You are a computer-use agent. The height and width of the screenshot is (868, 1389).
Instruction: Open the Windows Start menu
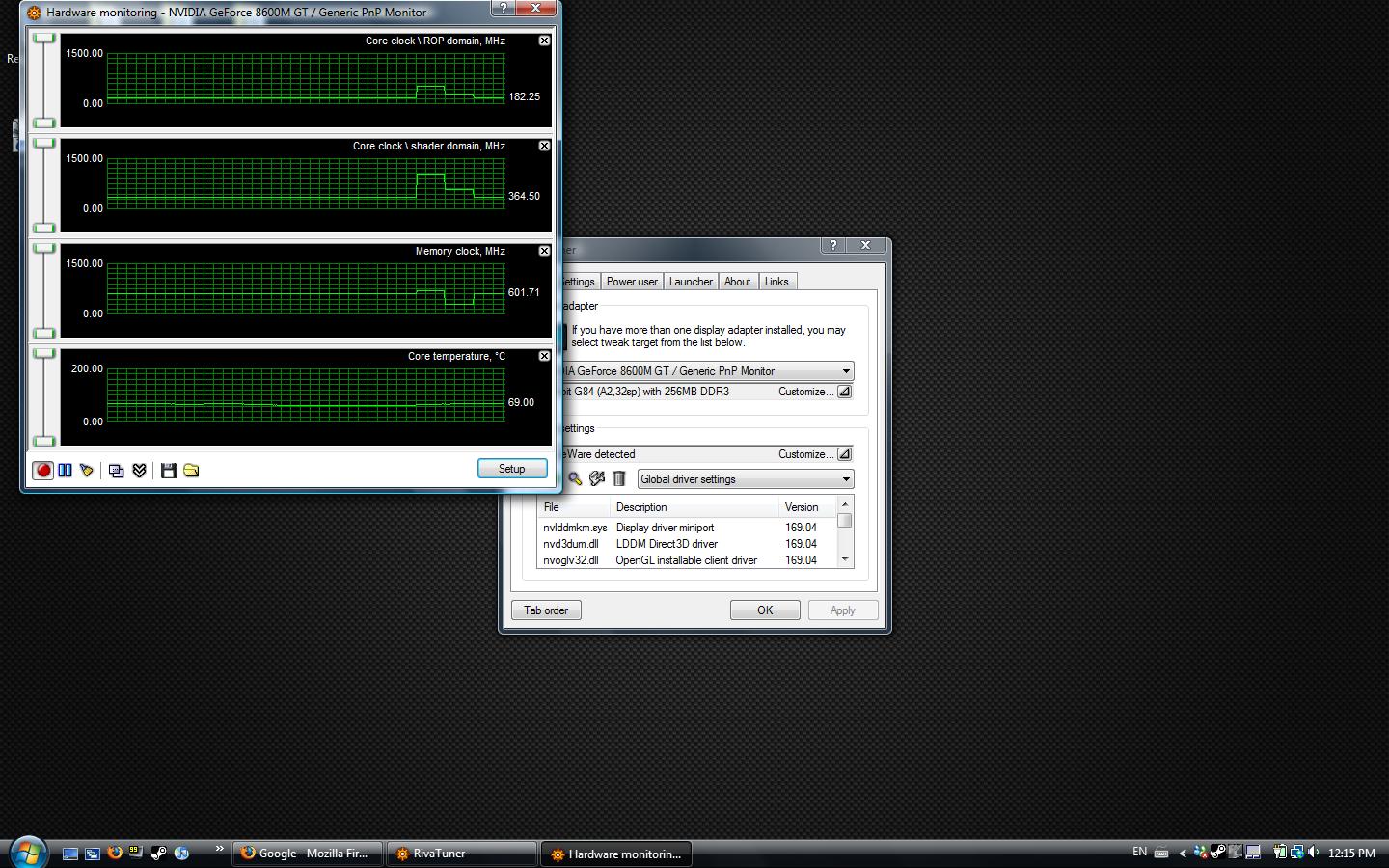tap(28, 854)
